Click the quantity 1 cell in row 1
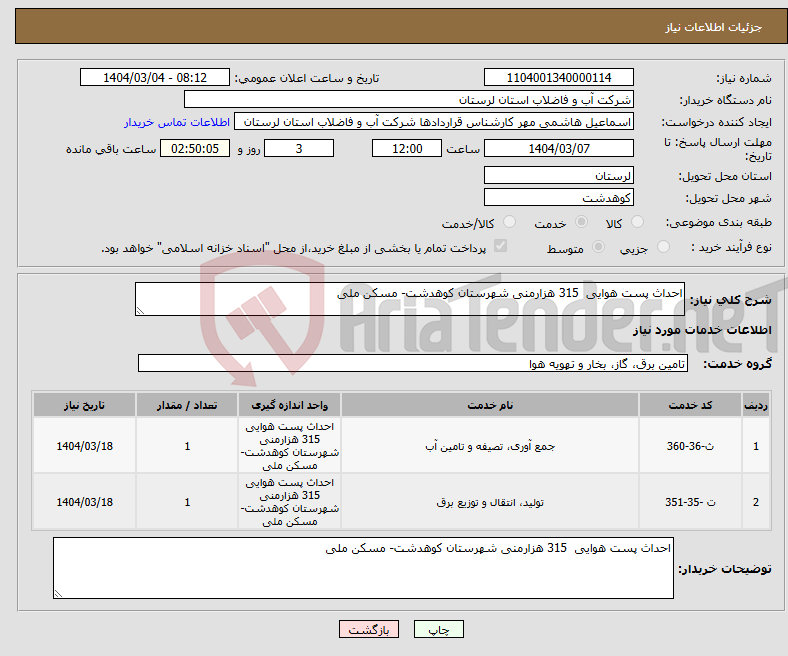This screenshot has width=788, height=656. tap(187, 446)
